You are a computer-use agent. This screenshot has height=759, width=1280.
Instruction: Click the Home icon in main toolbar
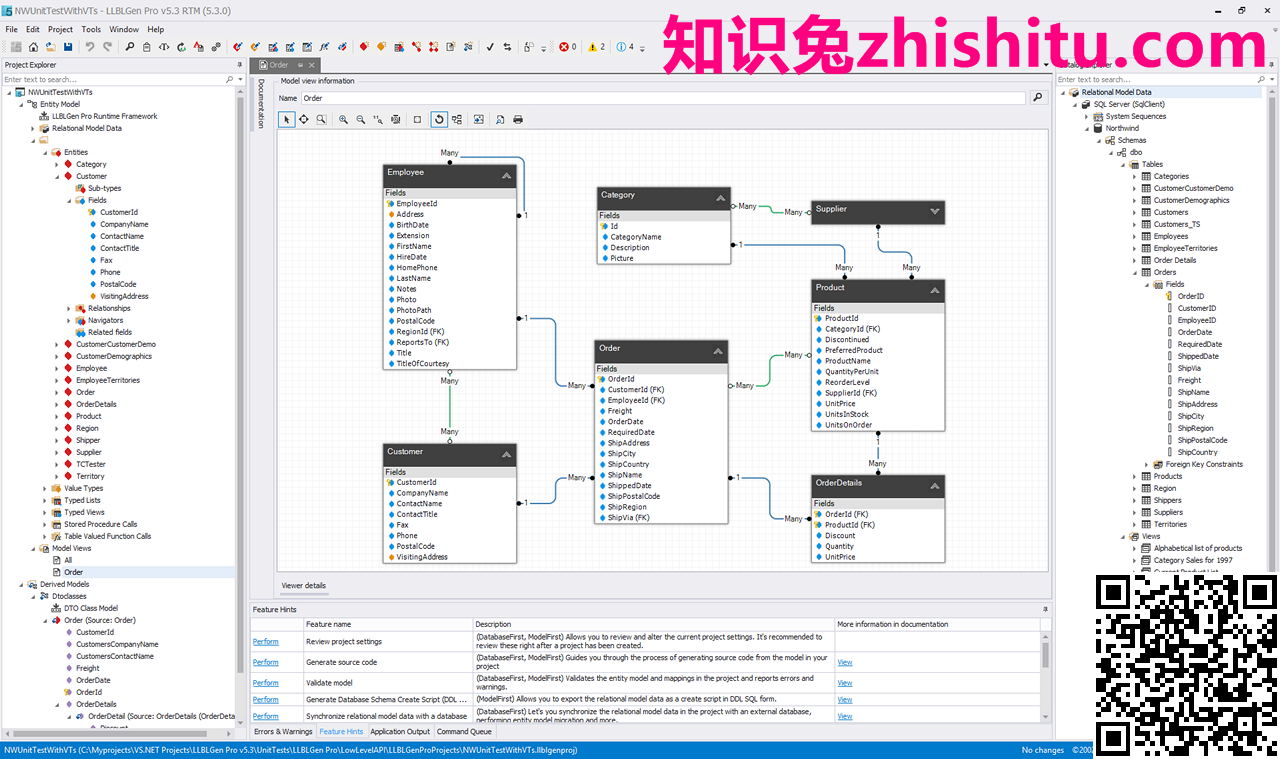coord(33,46)
